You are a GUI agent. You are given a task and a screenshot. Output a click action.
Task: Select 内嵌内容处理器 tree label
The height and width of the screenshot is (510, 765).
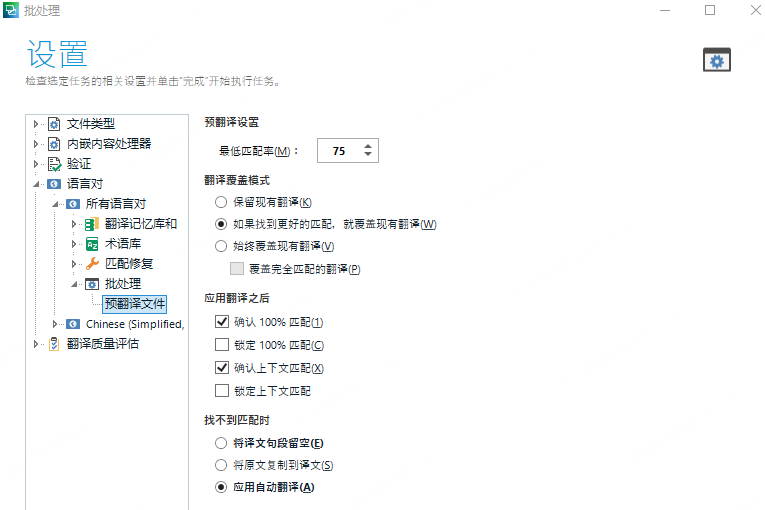109,144
